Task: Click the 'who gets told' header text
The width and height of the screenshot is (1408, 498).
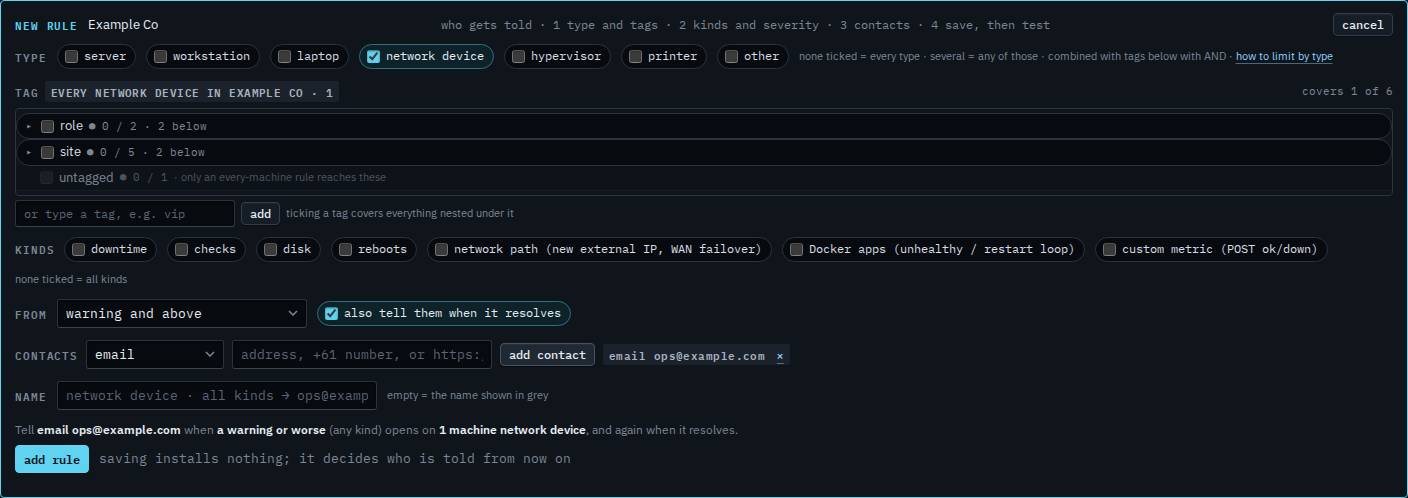Action: pyautogui.click(x=486, y=25)
